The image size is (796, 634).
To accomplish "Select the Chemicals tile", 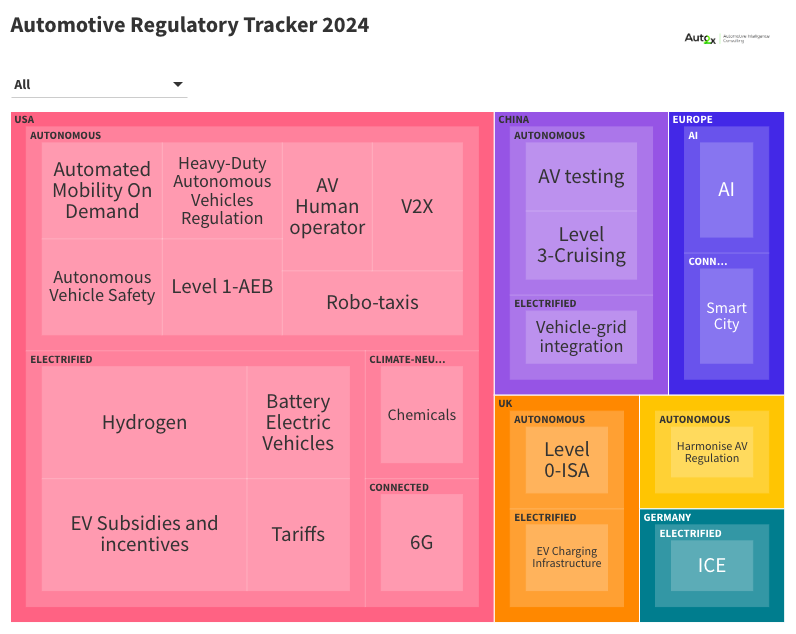I will [x=421, y=414].
